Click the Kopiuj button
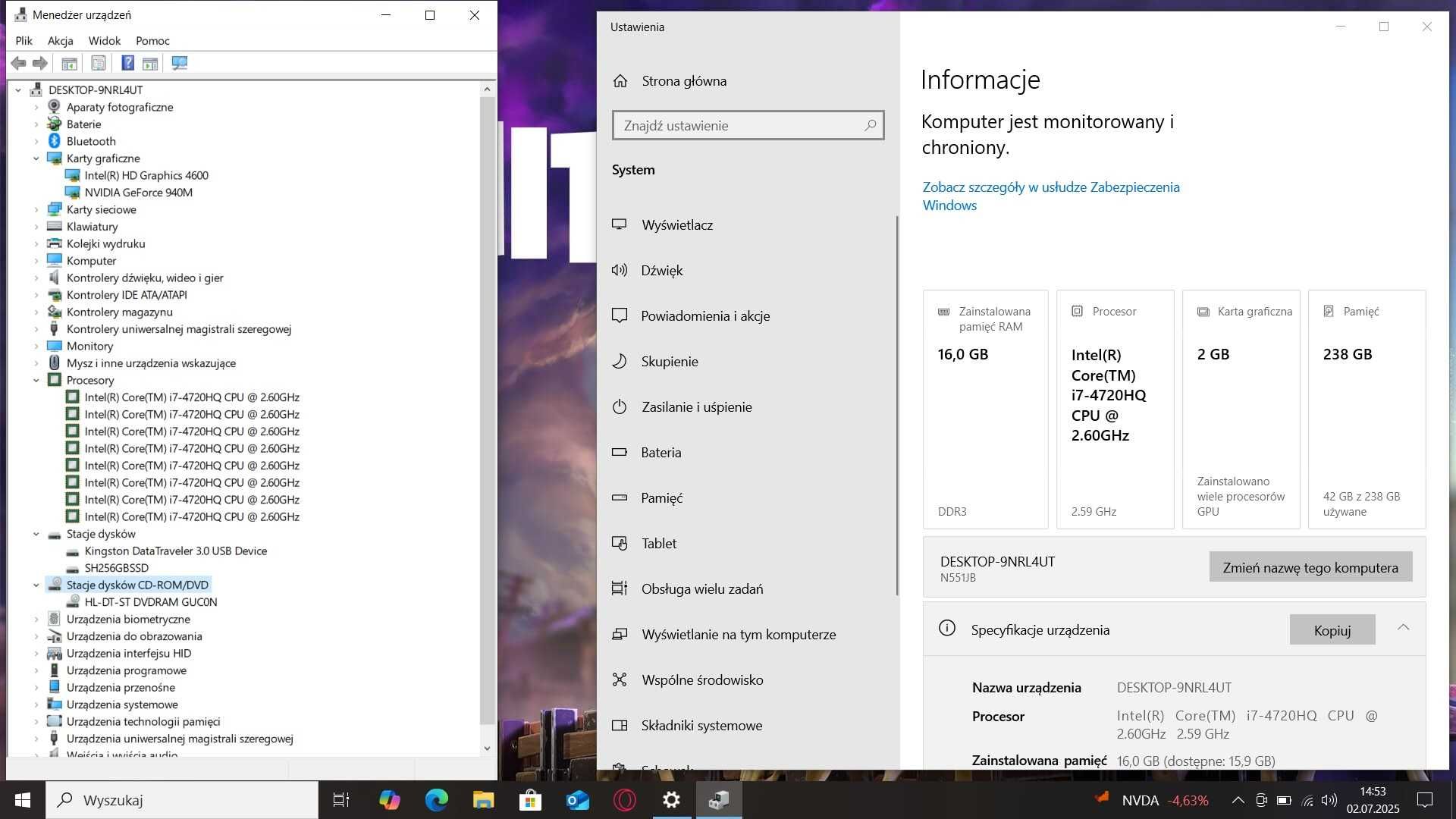 coord(1332,630)
